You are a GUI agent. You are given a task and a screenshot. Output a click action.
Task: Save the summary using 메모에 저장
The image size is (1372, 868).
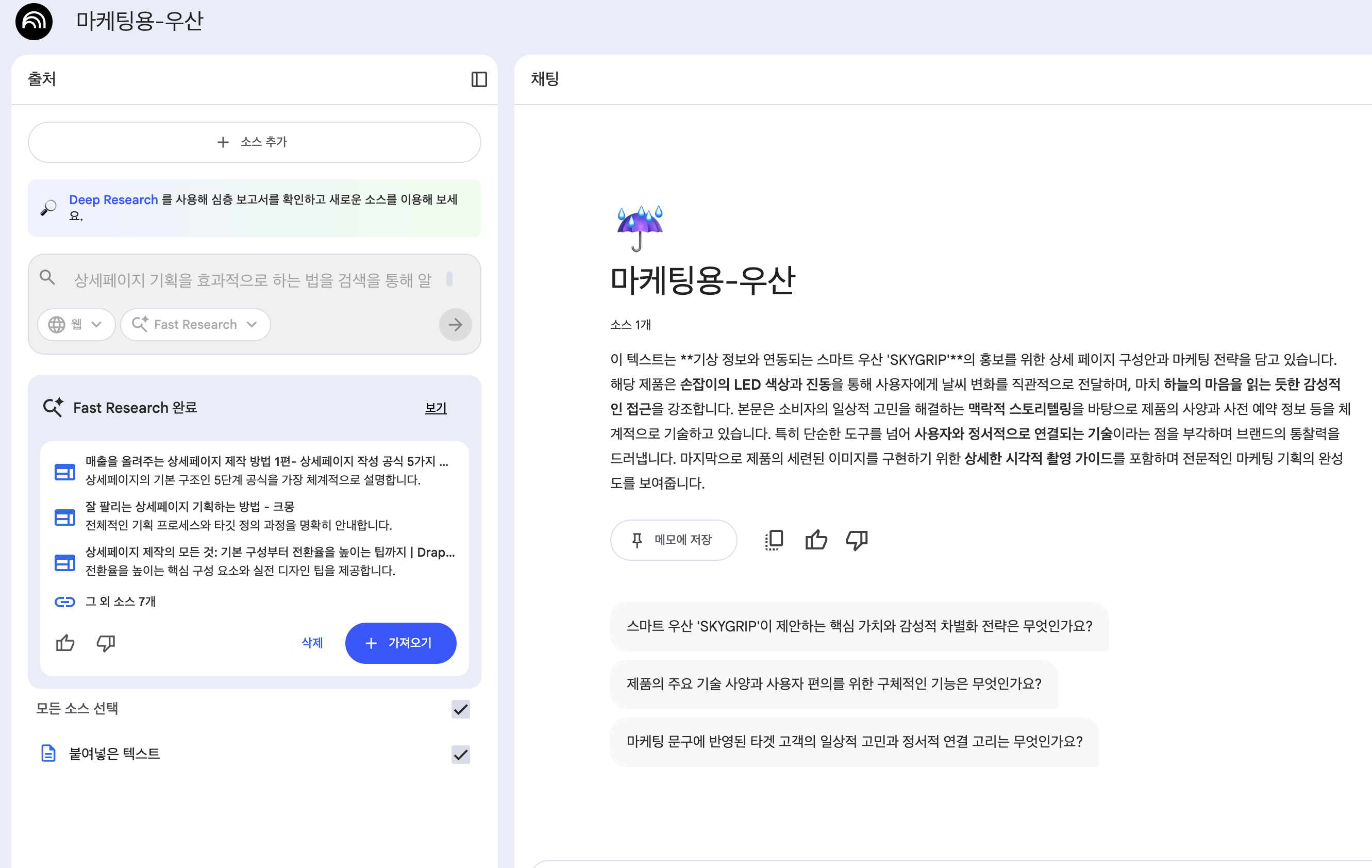click(674, 540)
